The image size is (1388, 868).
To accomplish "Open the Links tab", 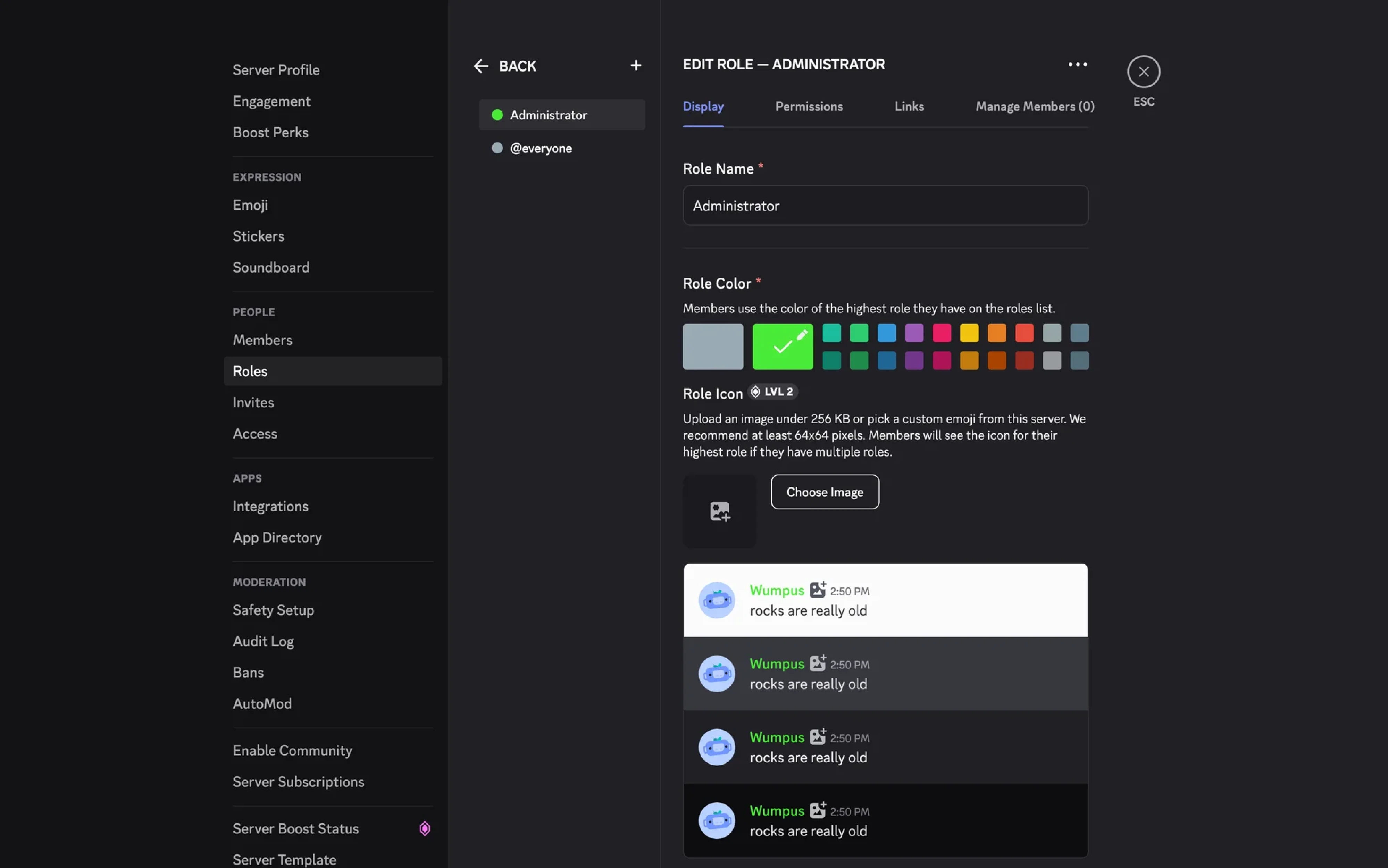I will point(909,107).
